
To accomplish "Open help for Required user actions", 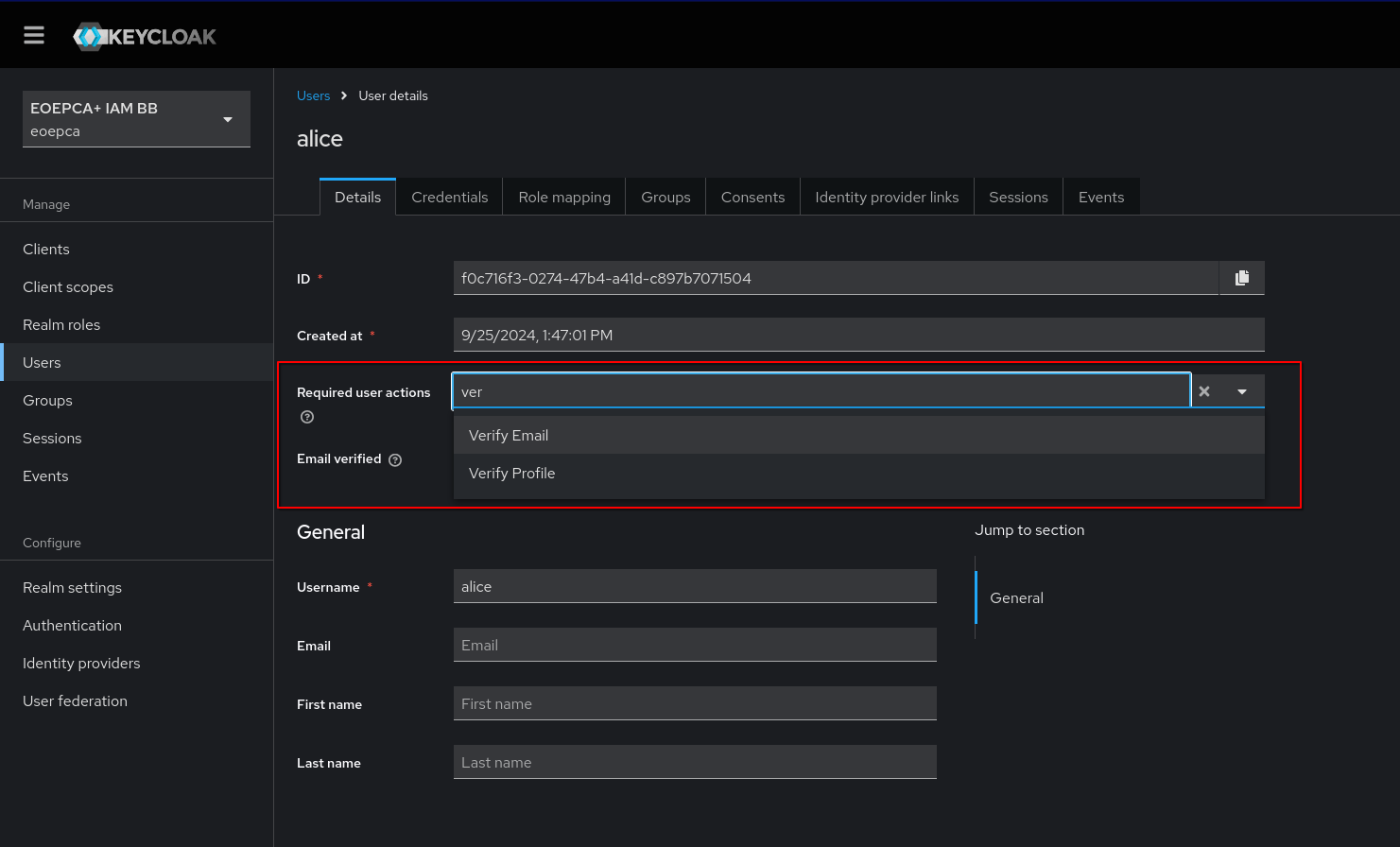I will pos(307,417).
